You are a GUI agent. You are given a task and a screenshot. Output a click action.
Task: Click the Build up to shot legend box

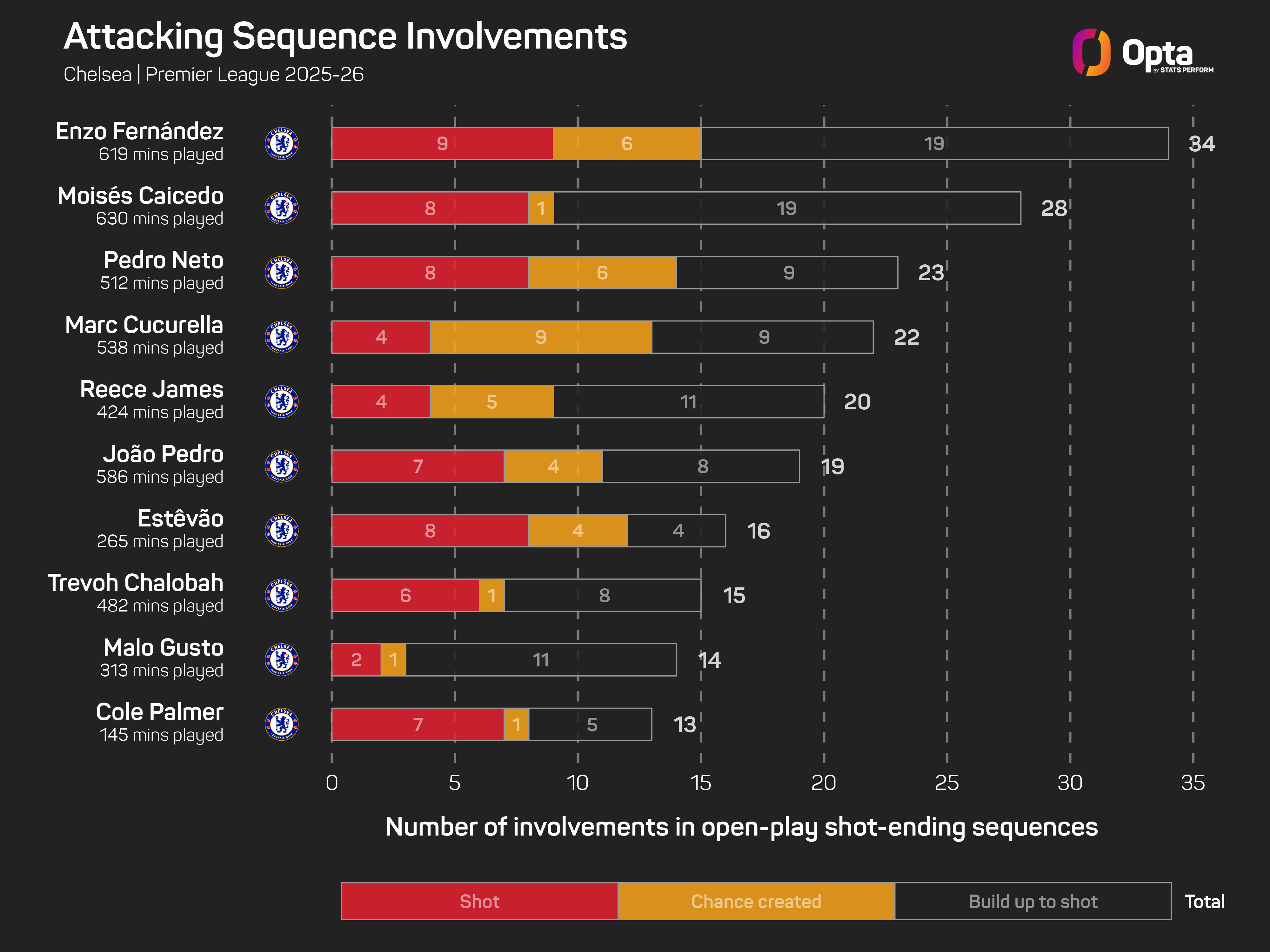[1033, 901]
